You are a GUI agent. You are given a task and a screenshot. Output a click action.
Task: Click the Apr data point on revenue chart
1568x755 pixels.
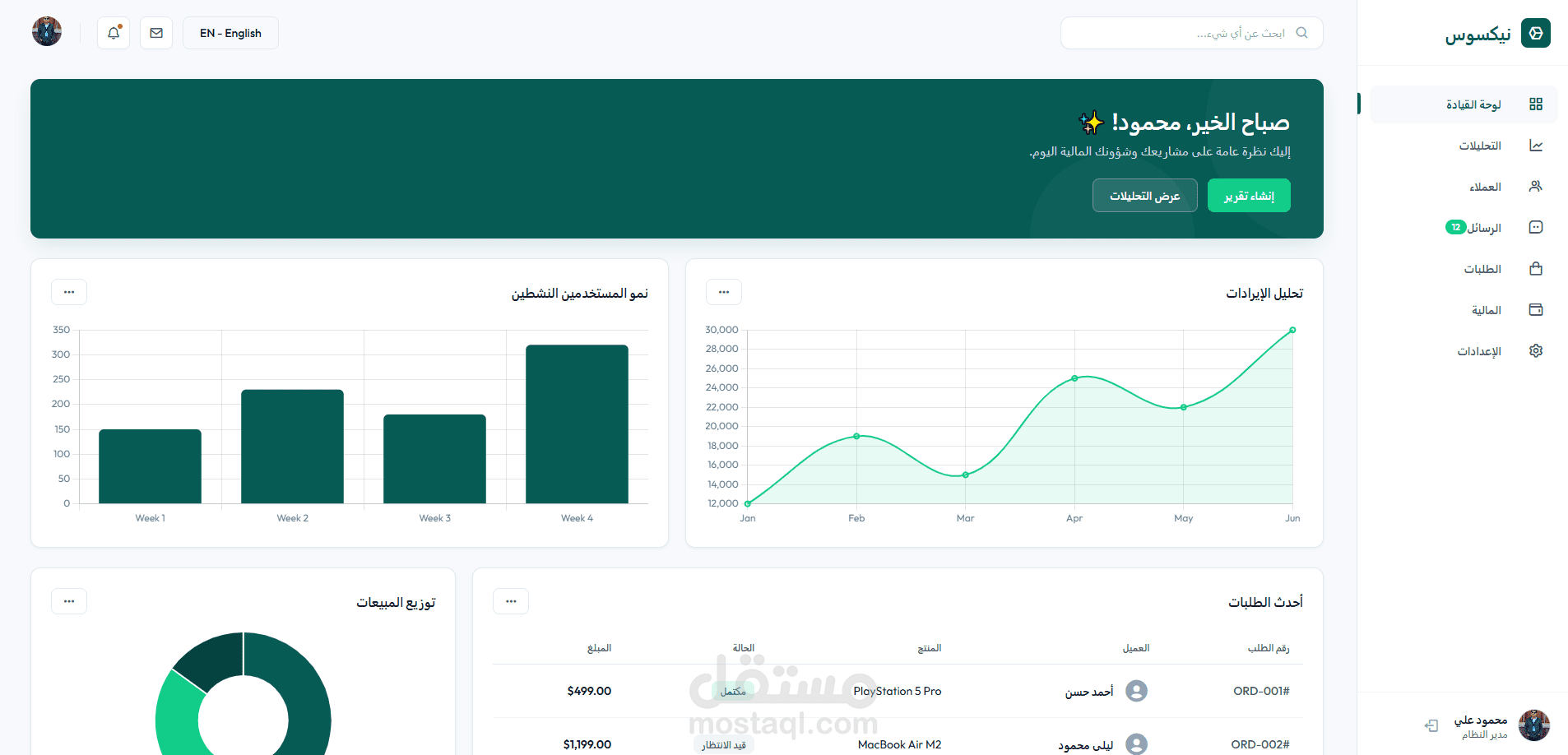(1074, 378)
